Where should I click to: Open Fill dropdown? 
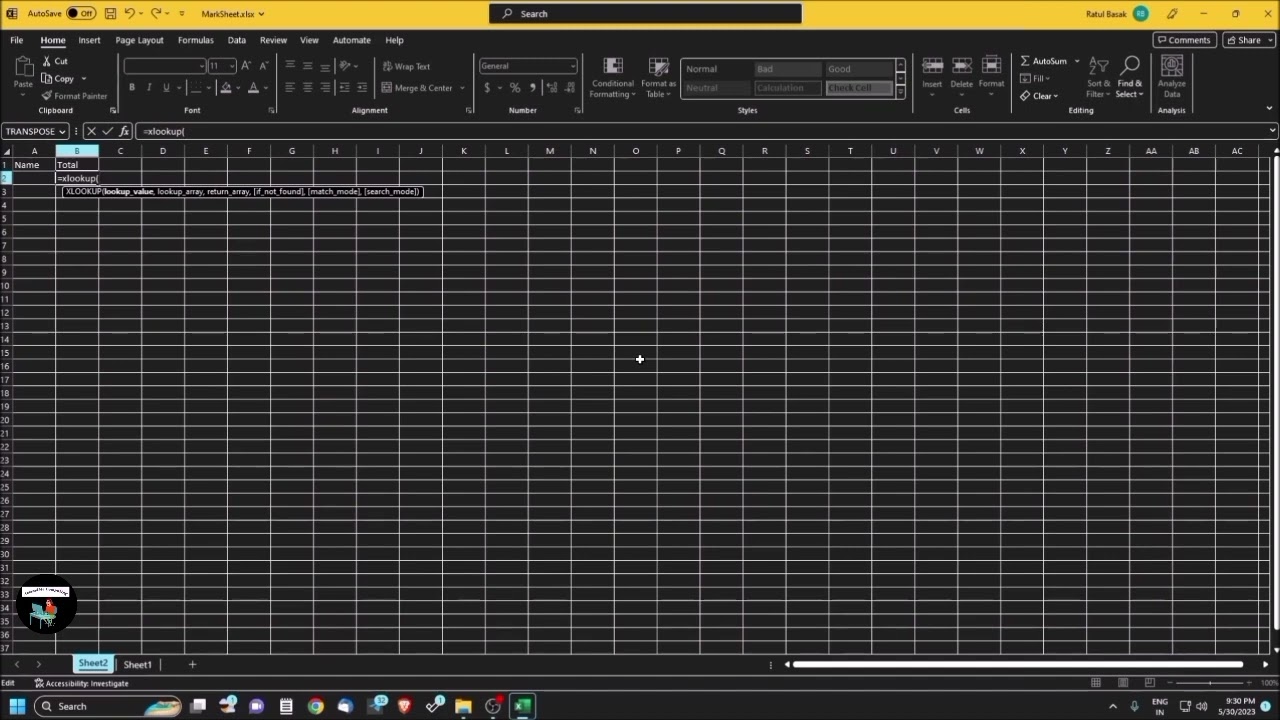coord(1035,79)
